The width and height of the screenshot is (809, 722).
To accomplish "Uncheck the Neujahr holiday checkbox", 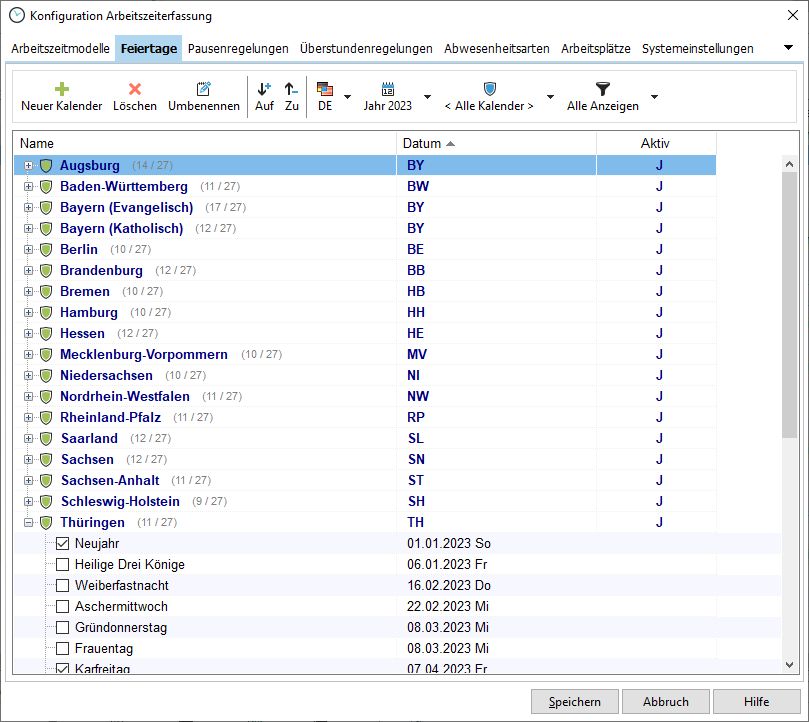I will [63, 544].
